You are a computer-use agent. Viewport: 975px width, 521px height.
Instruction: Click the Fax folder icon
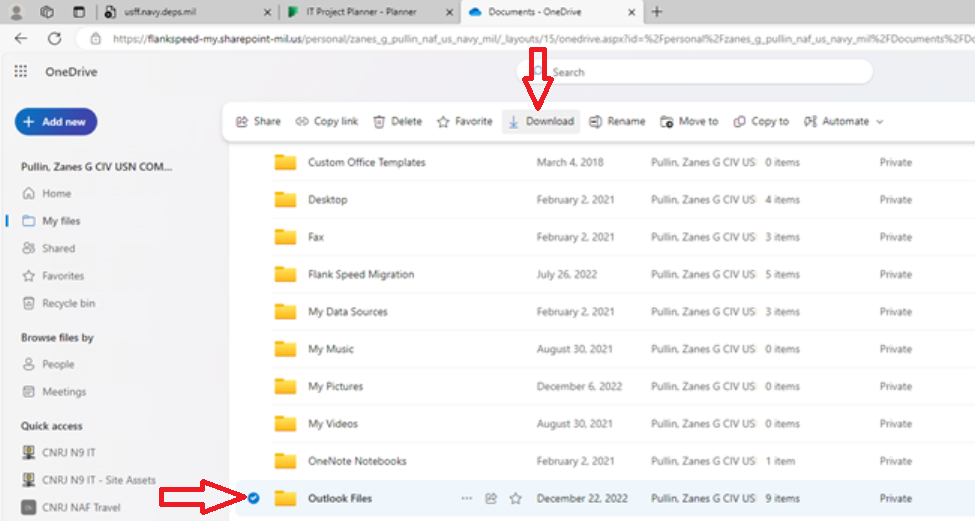pos(285,237)
